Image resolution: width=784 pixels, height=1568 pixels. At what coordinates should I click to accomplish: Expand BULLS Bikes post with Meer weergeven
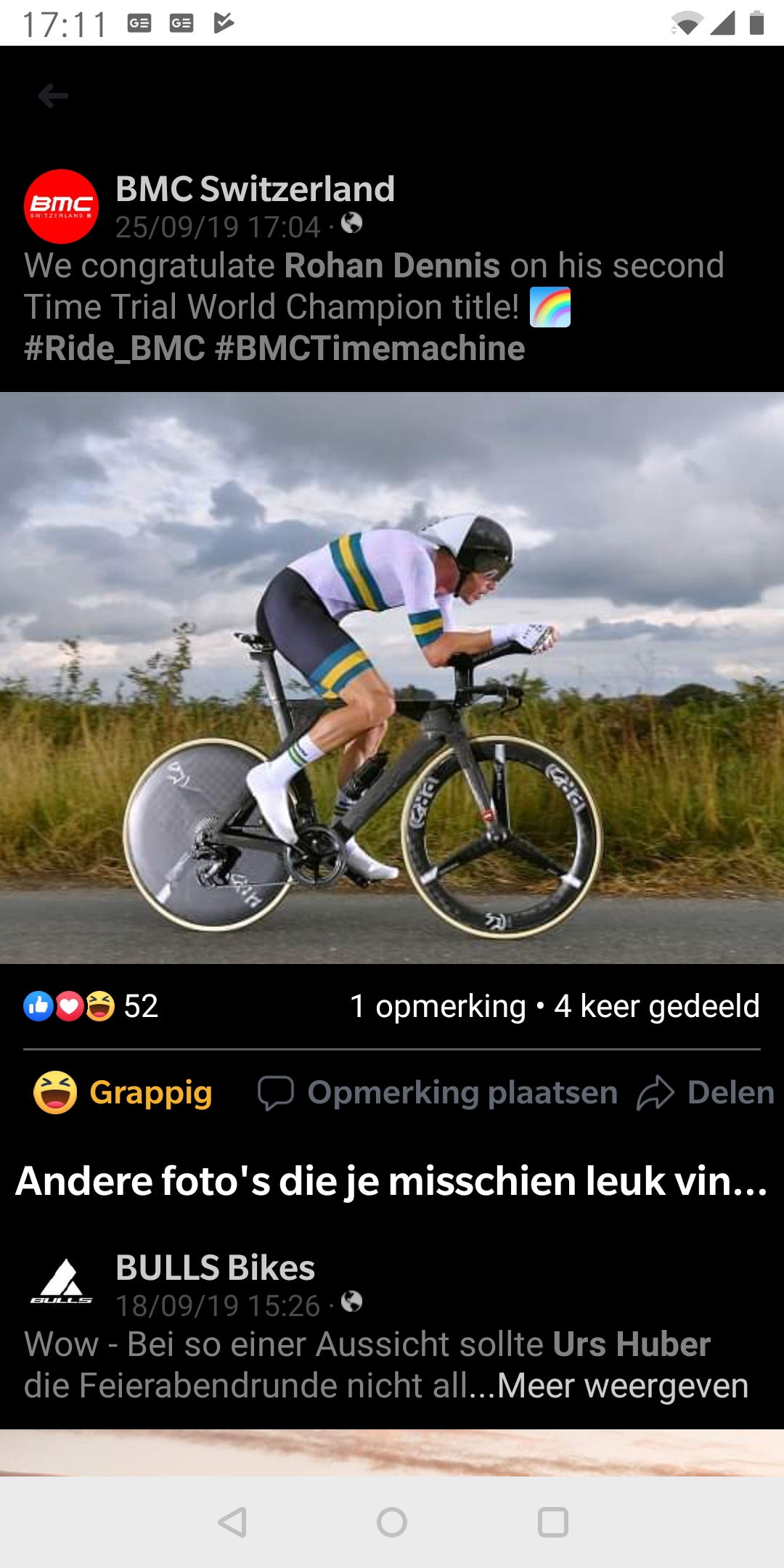[x=623, y=1385]
